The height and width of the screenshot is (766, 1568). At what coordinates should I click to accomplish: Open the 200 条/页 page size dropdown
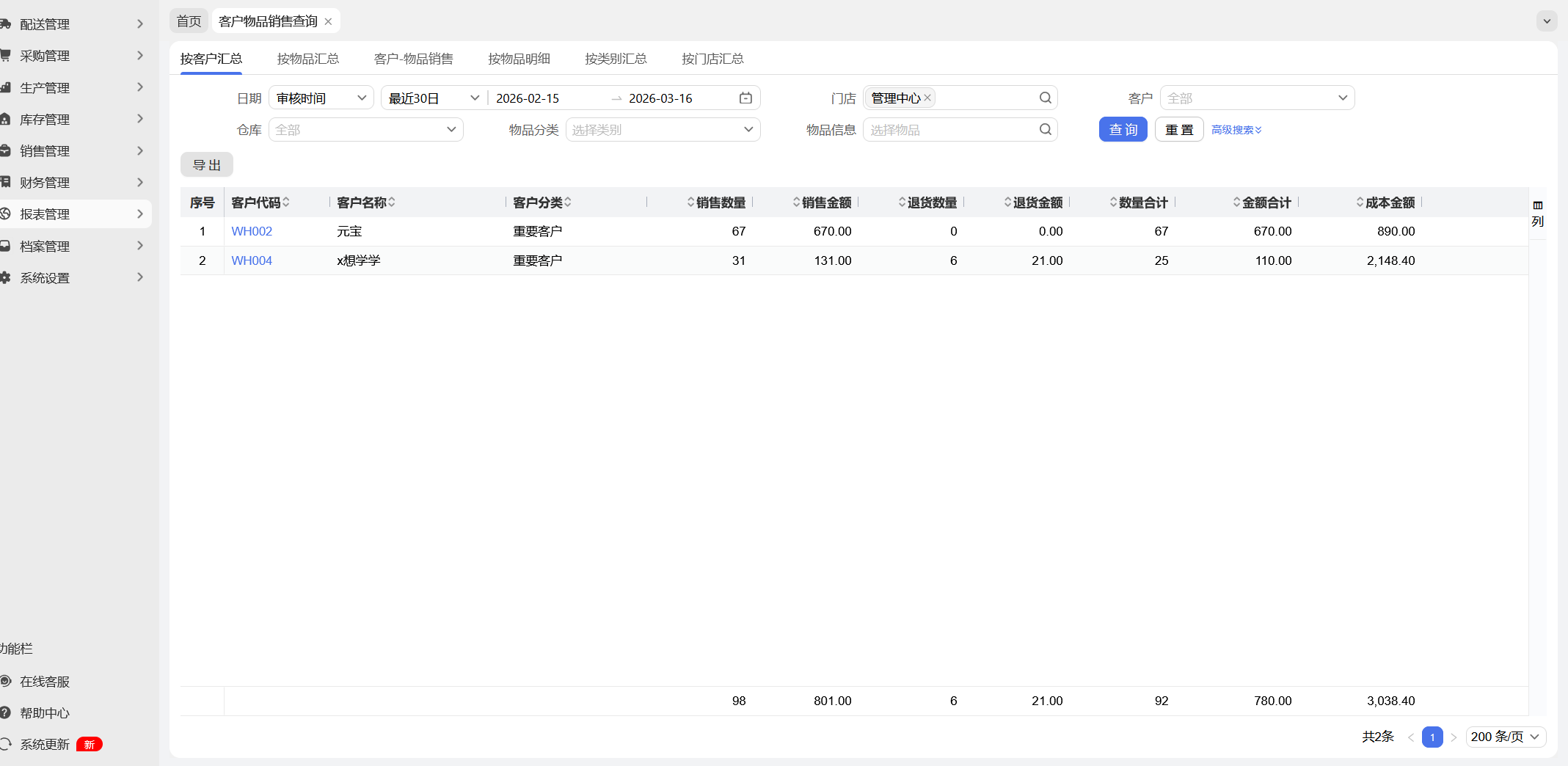[x=1505, y=737]
